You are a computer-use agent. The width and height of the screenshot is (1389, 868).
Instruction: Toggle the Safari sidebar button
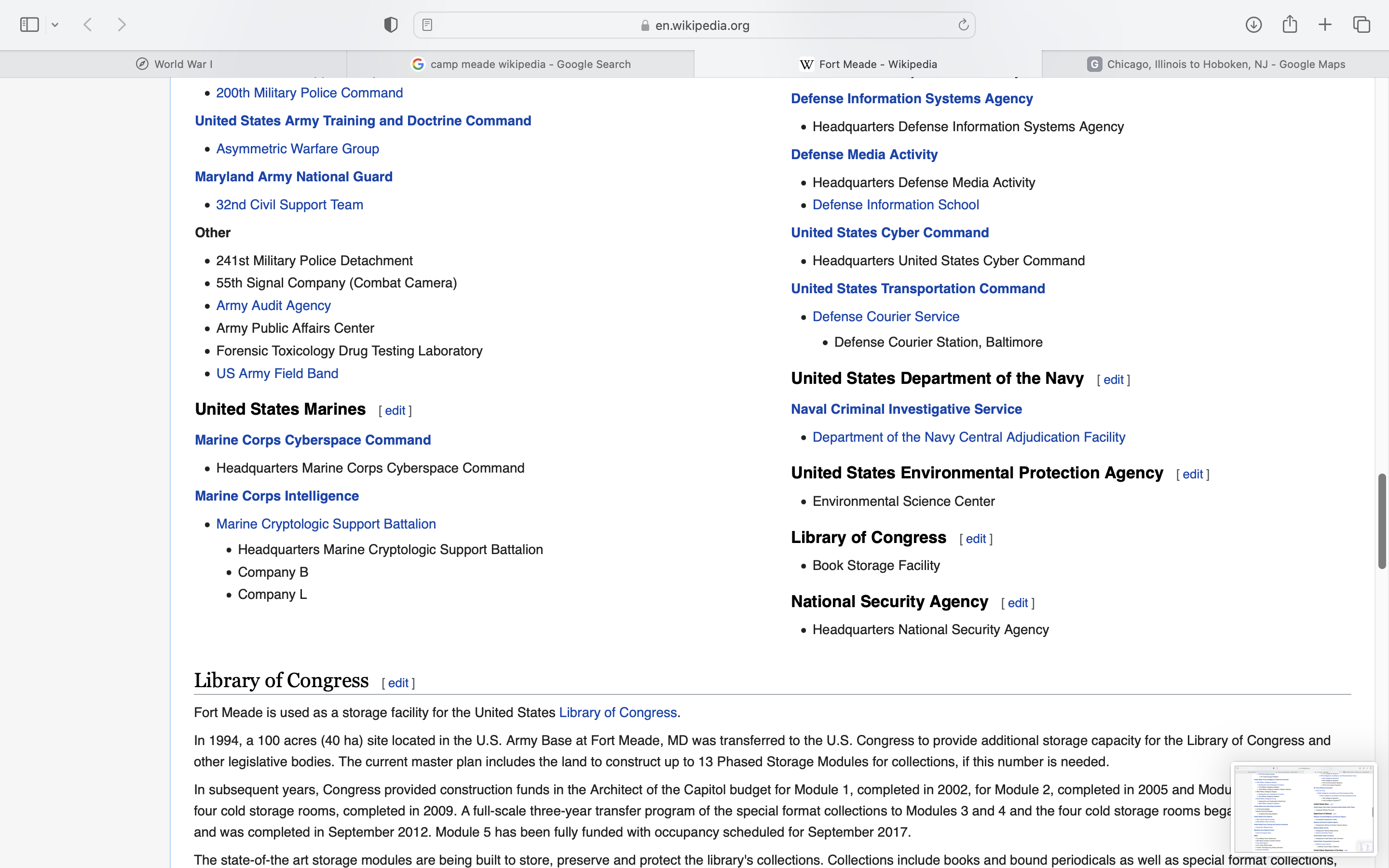click(x=29, y=25)
